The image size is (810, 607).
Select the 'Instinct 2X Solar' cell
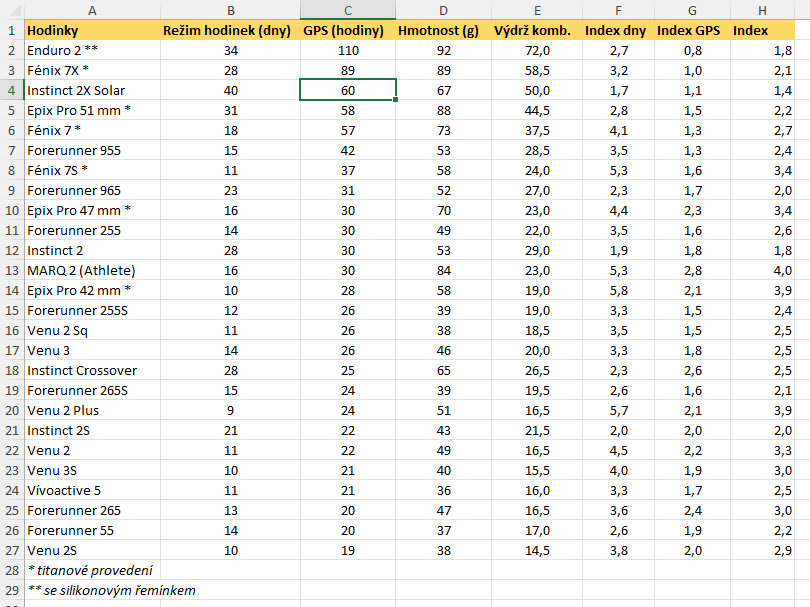coord(92,90)
